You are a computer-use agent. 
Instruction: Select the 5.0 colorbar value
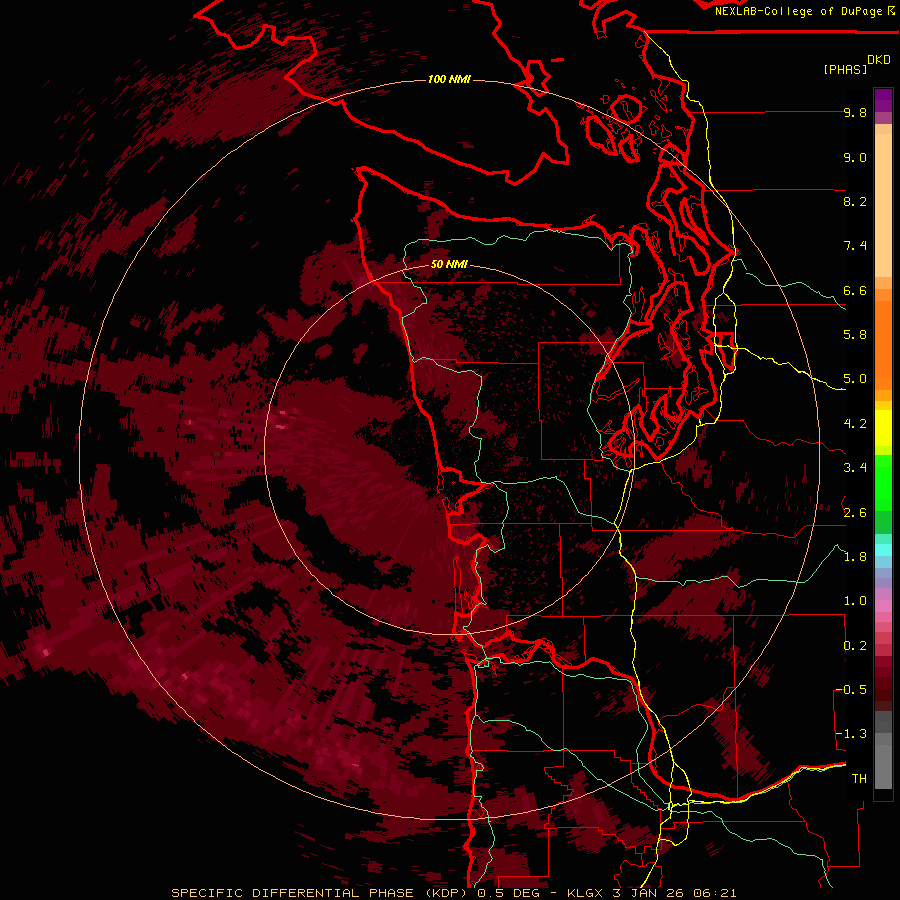[x=855, y=379]
